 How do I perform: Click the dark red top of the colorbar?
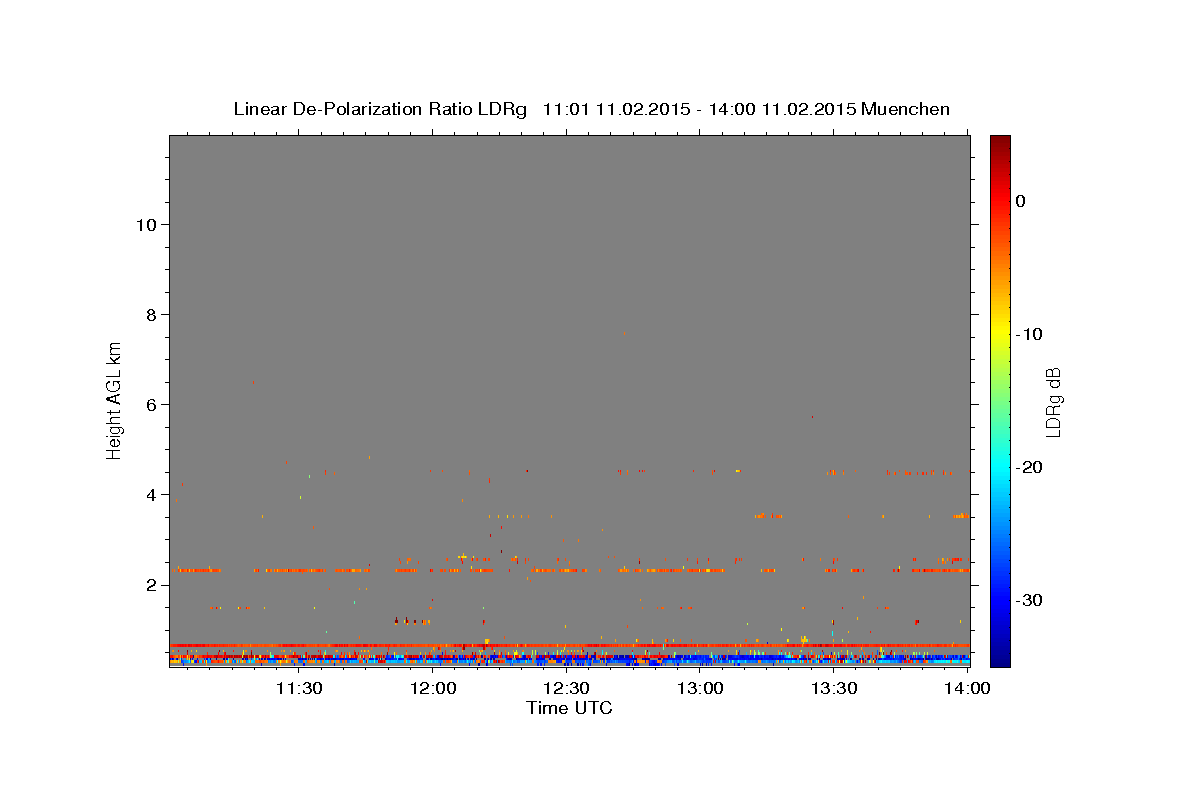pyautogui.click(x=1000, y=142)
